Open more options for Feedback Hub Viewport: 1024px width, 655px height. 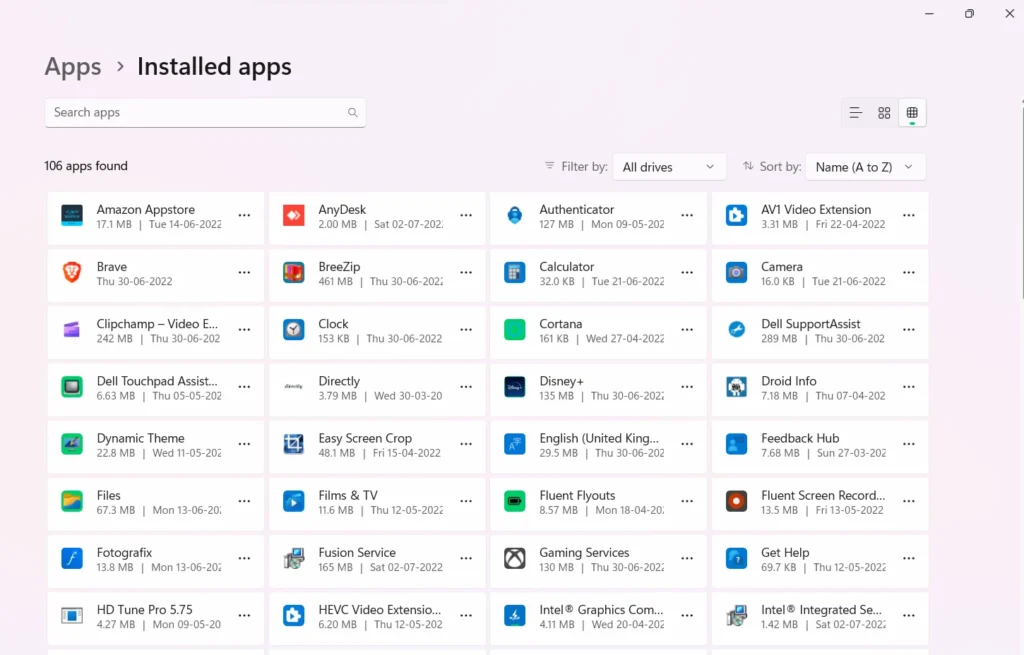908,444
